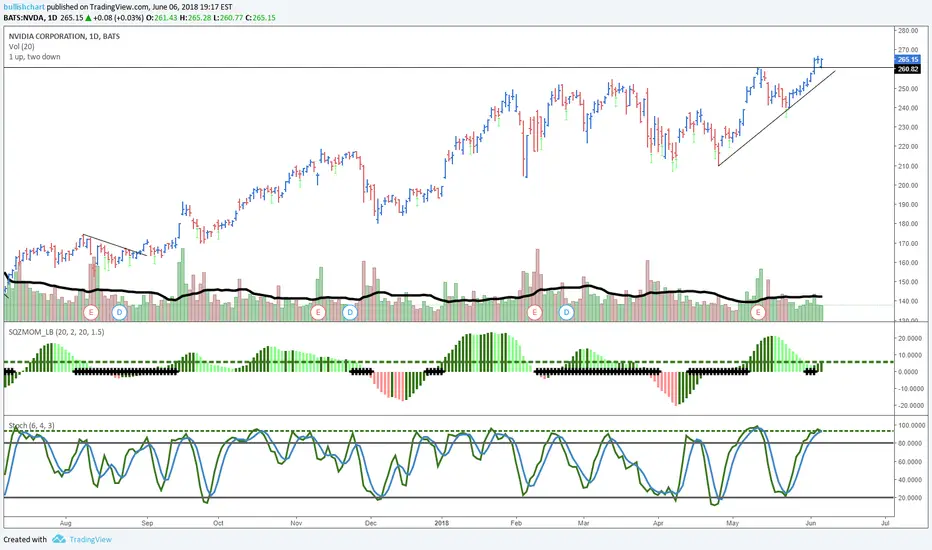Select the black 260.82 horizontal line label
Viewport: 932px width, 550px height.
(908, 69)
